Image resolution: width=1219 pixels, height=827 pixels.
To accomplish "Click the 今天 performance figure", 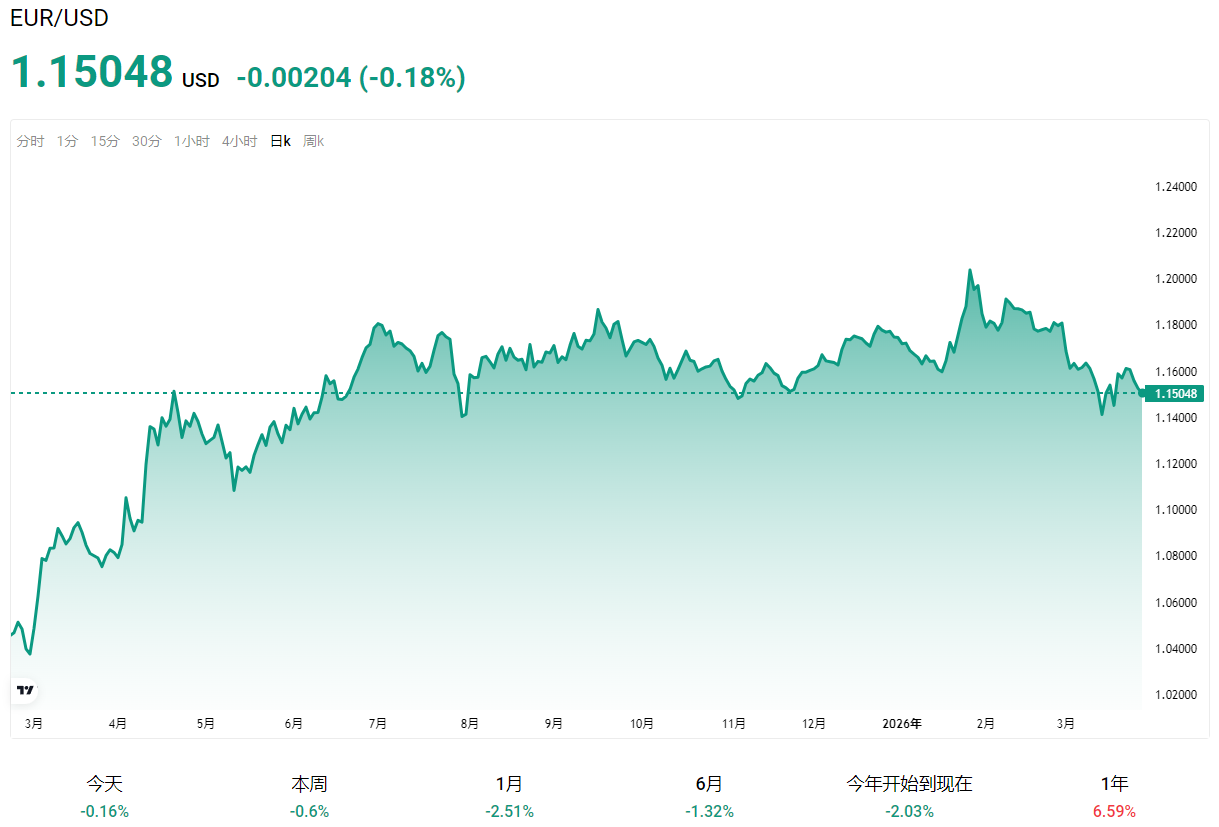I will pos(105,797).
